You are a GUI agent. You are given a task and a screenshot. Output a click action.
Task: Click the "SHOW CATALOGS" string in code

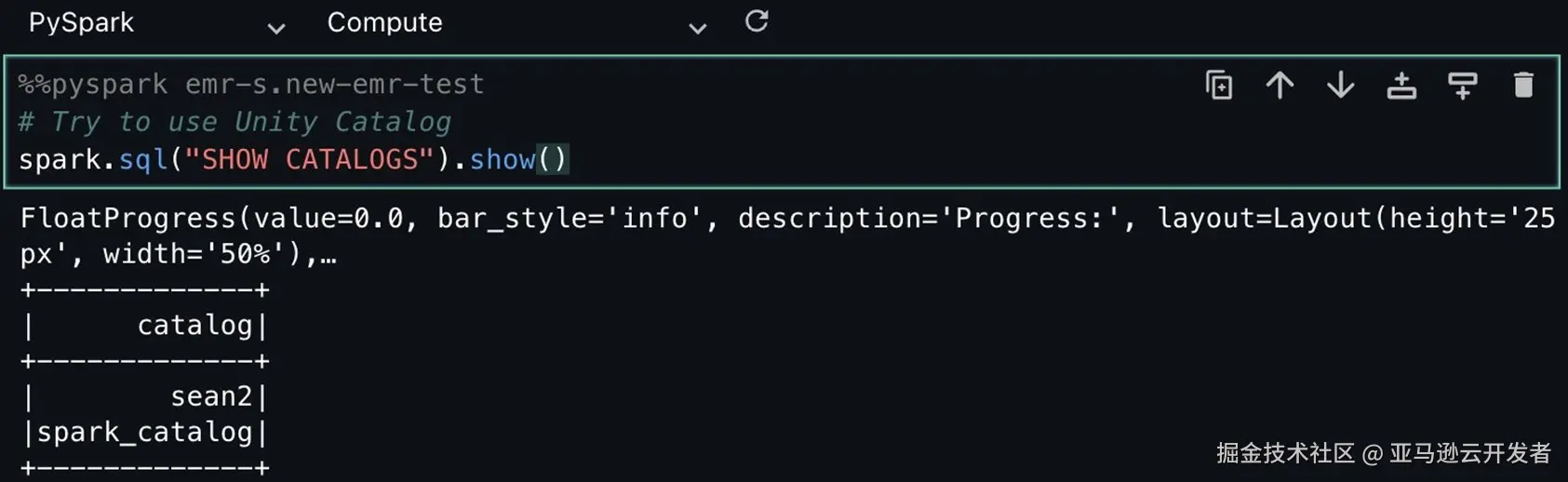(309, 160)
